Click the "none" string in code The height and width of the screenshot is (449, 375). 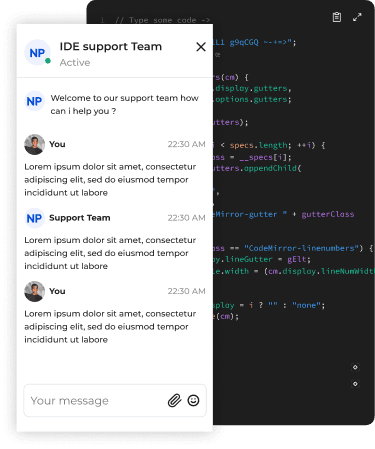pos(306,305)
